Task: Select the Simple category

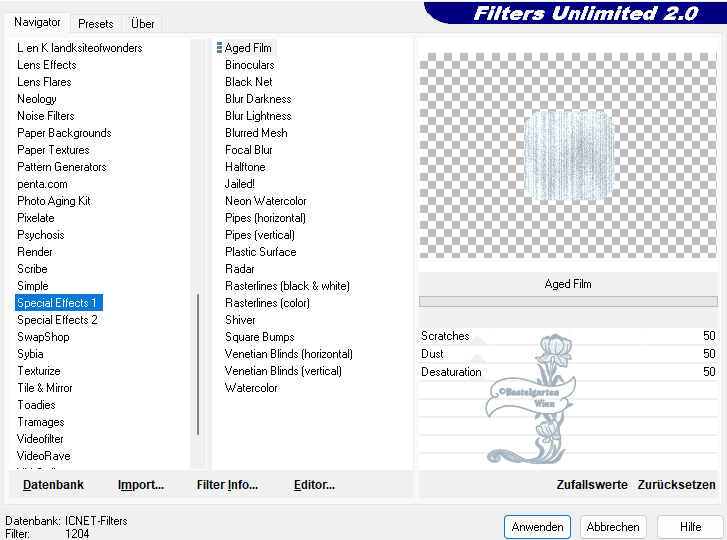Action: pos(32,286)
